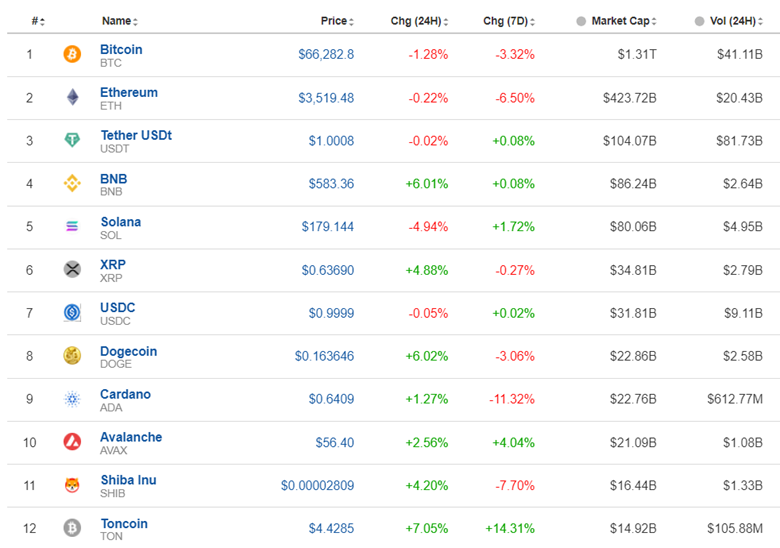The width and height of the screenshot is (780, 548).
Task: Click the Ethereum diamond logo
Action: pyautogui.click(x=73, y=97)
